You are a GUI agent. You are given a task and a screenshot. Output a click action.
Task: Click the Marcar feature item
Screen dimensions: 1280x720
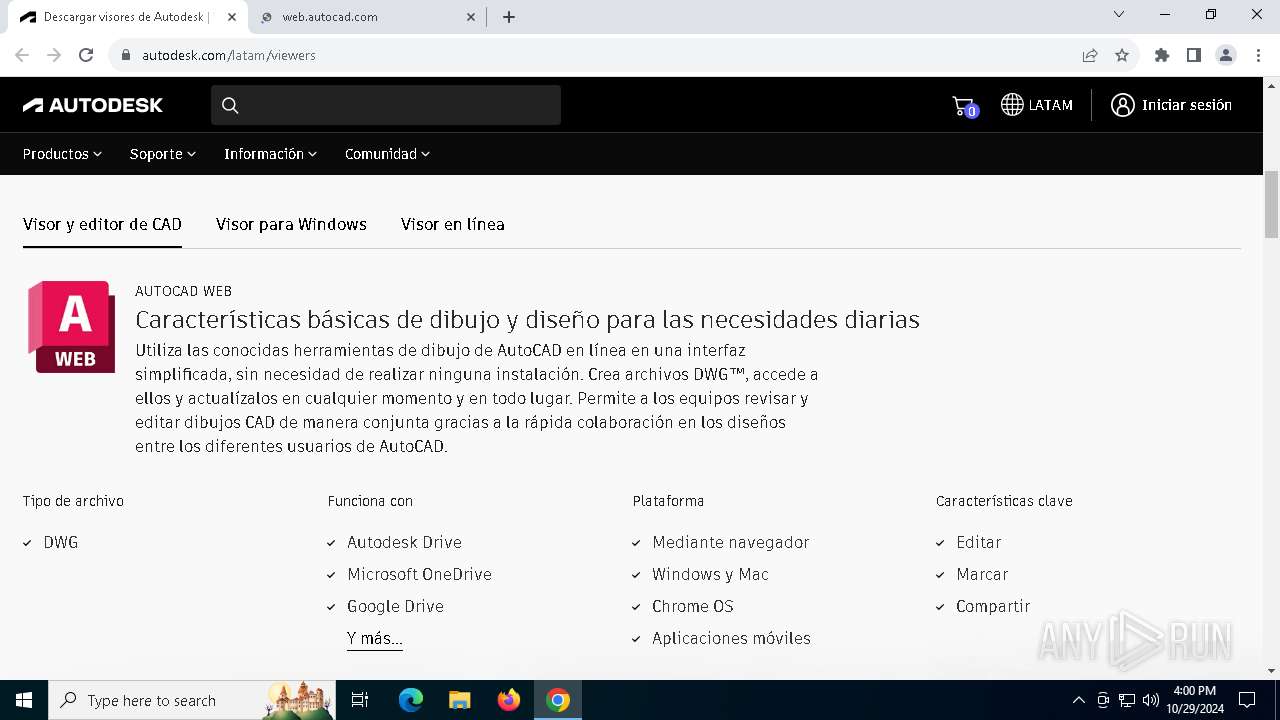coord(982,574)
